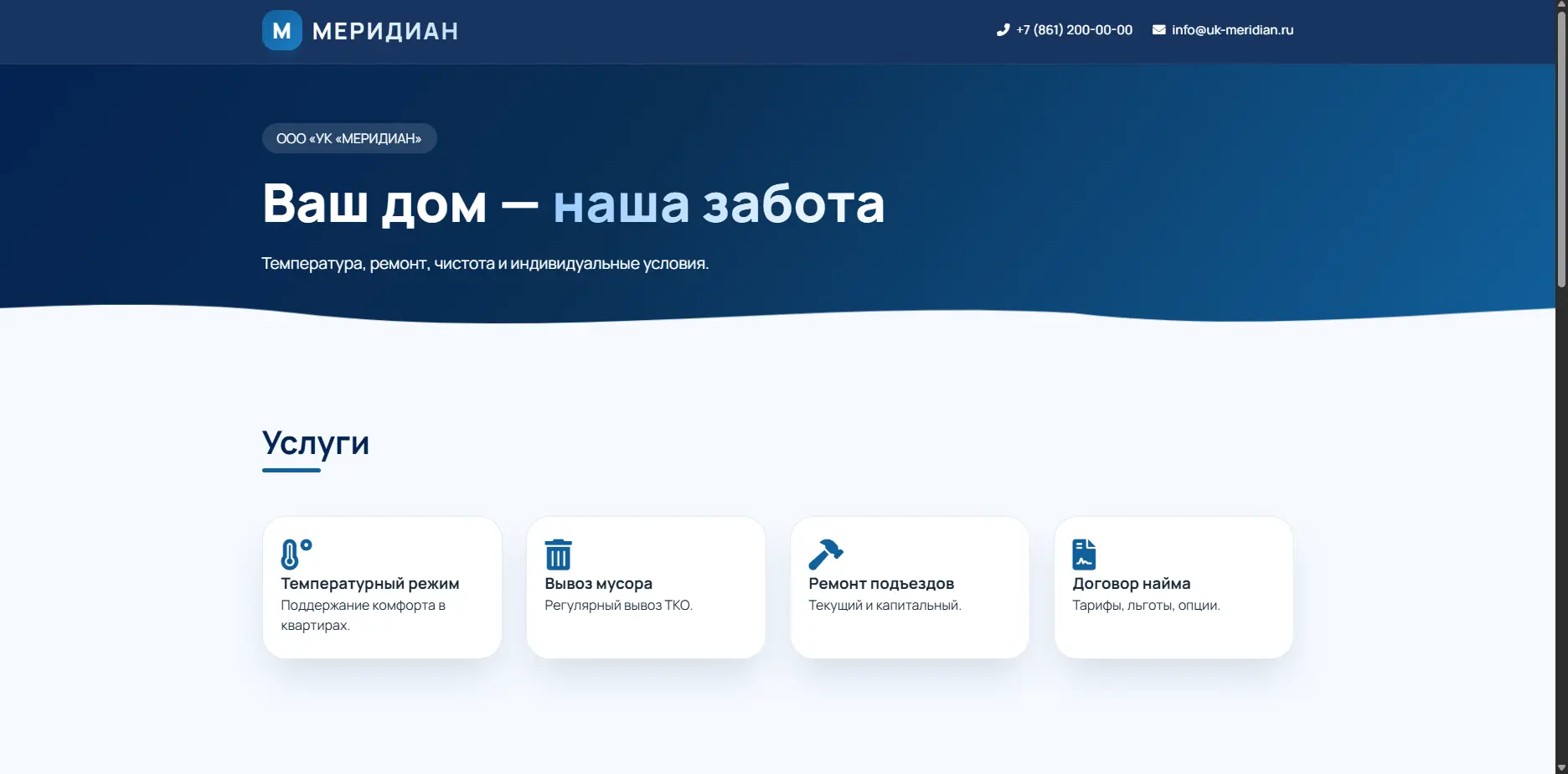This screenshot has width=1568, height=774.
Task: Click the vertical scrollbar thumb
Action: coord(1561,151)
